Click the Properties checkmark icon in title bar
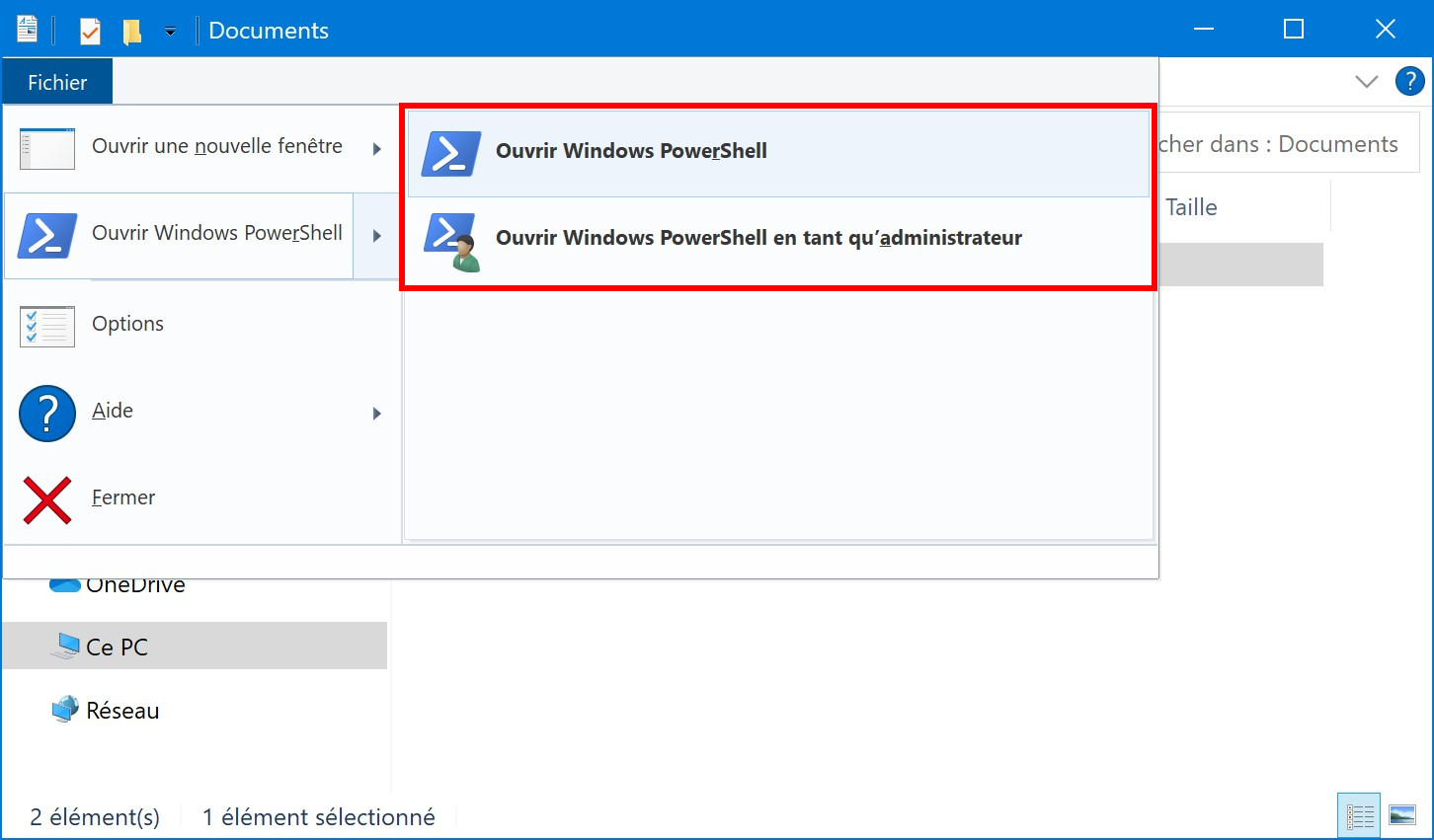This screenshot has height=840, width=1434. coord(90,31)
